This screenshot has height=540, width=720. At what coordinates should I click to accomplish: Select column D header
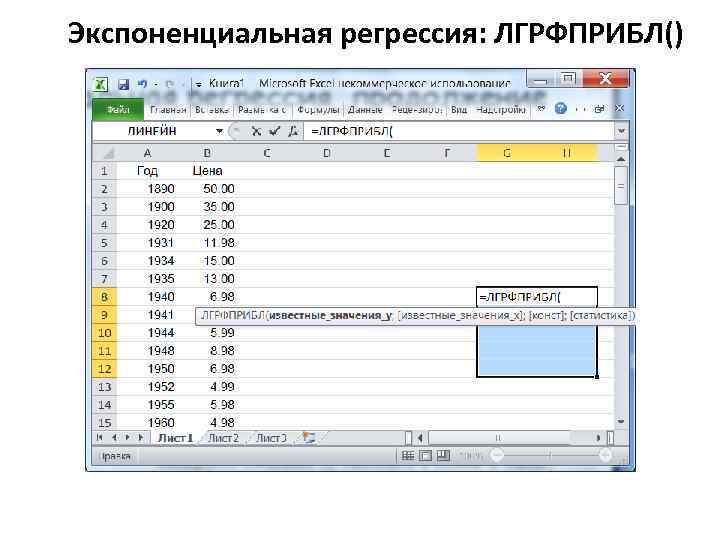[x=327, y=153]
